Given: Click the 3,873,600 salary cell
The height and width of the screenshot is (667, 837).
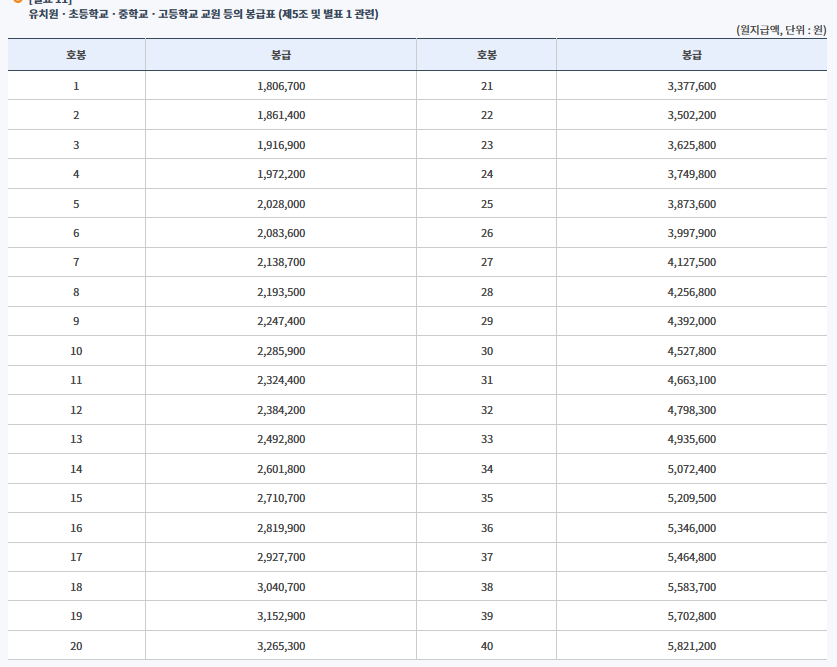Looking at the screenshot, I should pos(691,204).
